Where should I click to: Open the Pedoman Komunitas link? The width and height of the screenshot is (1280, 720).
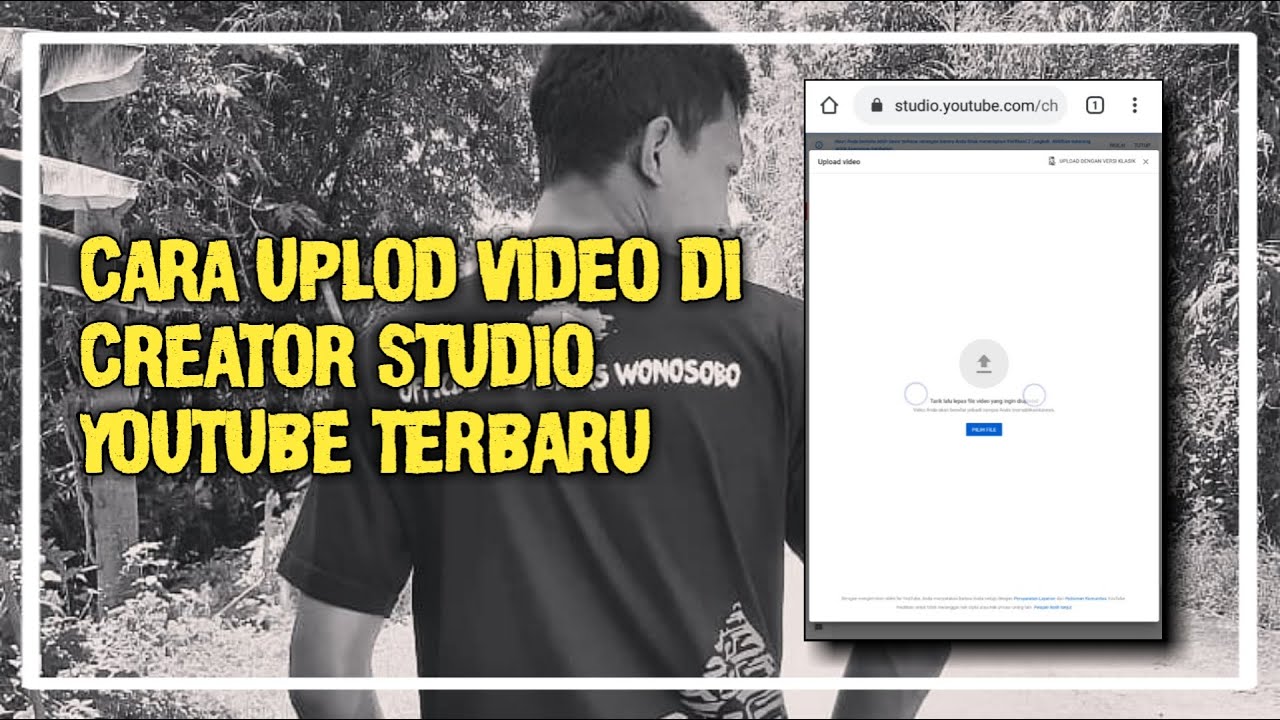coord(1086,599)
